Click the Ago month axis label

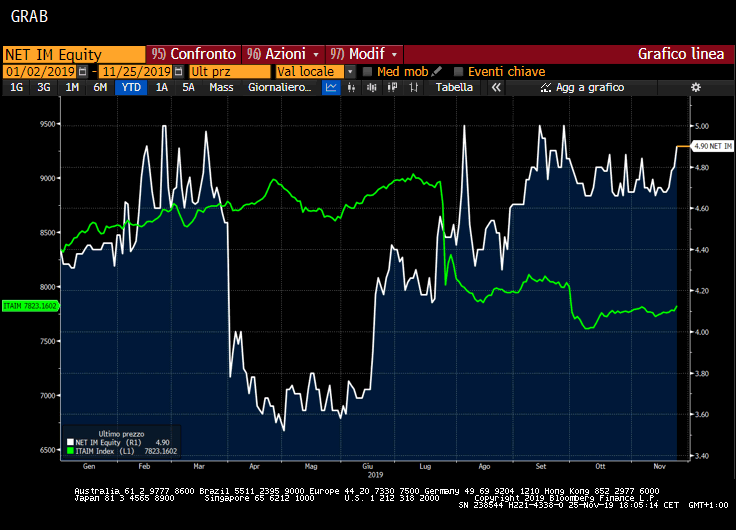484,466
